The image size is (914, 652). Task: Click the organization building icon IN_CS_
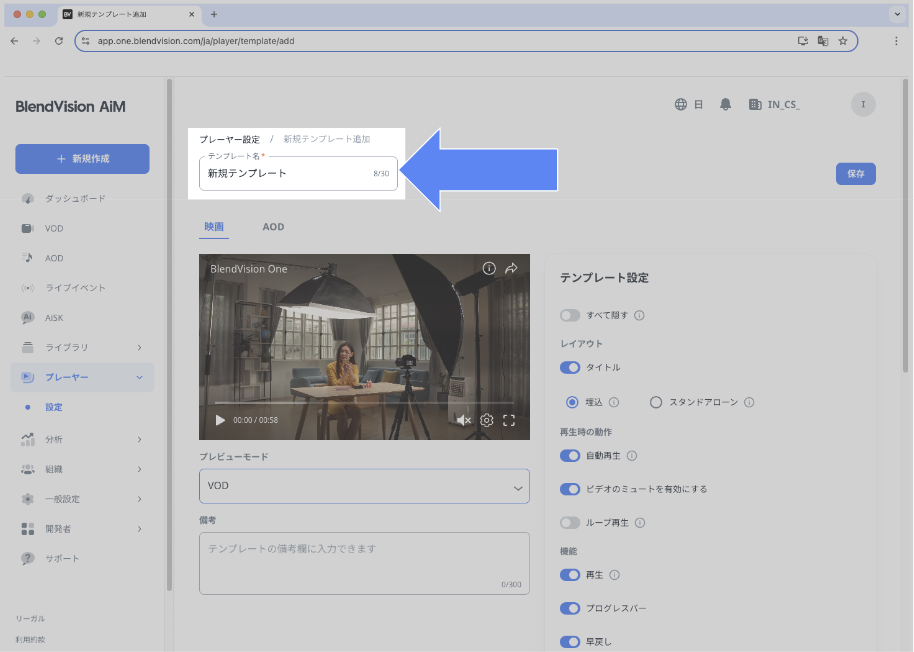pyautogui.click(x=755, y=104)
